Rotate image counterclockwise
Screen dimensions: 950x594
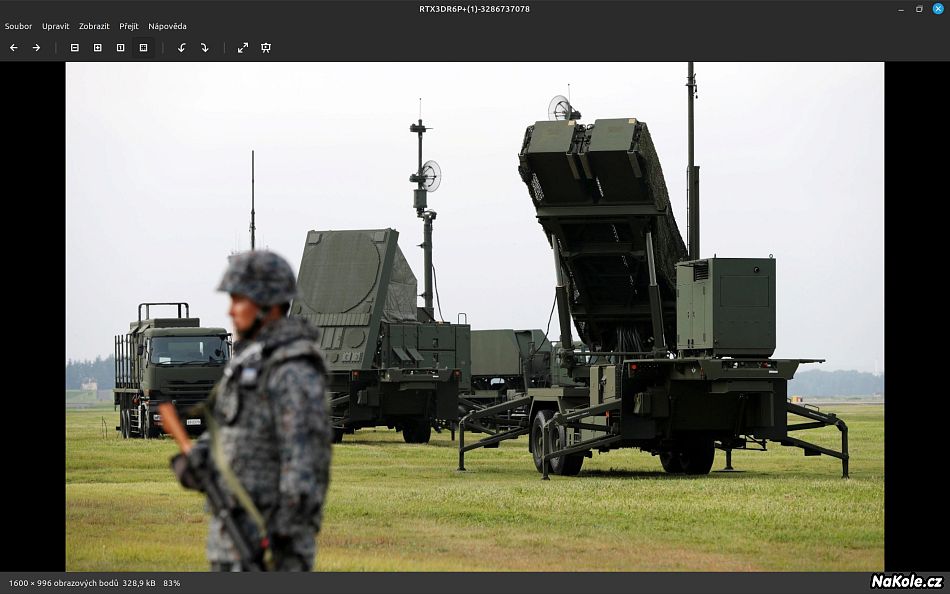click(181, 47)
